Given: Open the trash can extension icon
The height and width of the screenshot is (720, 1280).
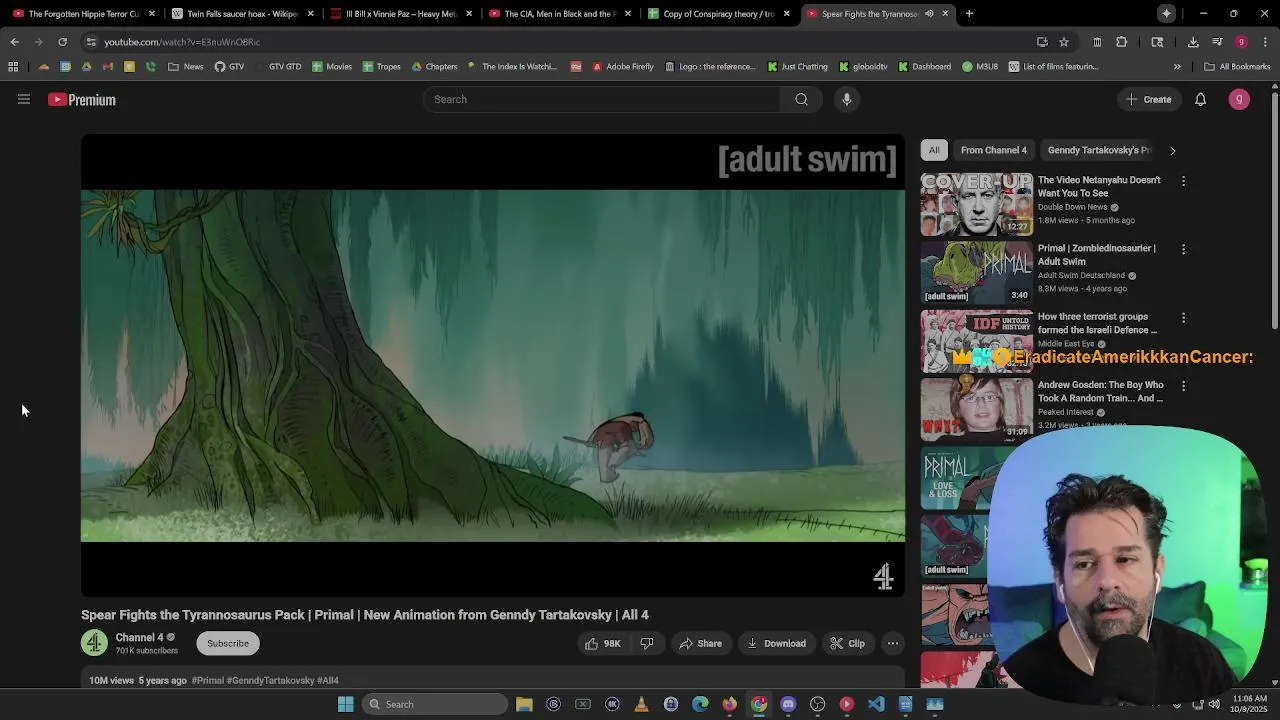Looking at the screenshot, I should [1097, 42].
